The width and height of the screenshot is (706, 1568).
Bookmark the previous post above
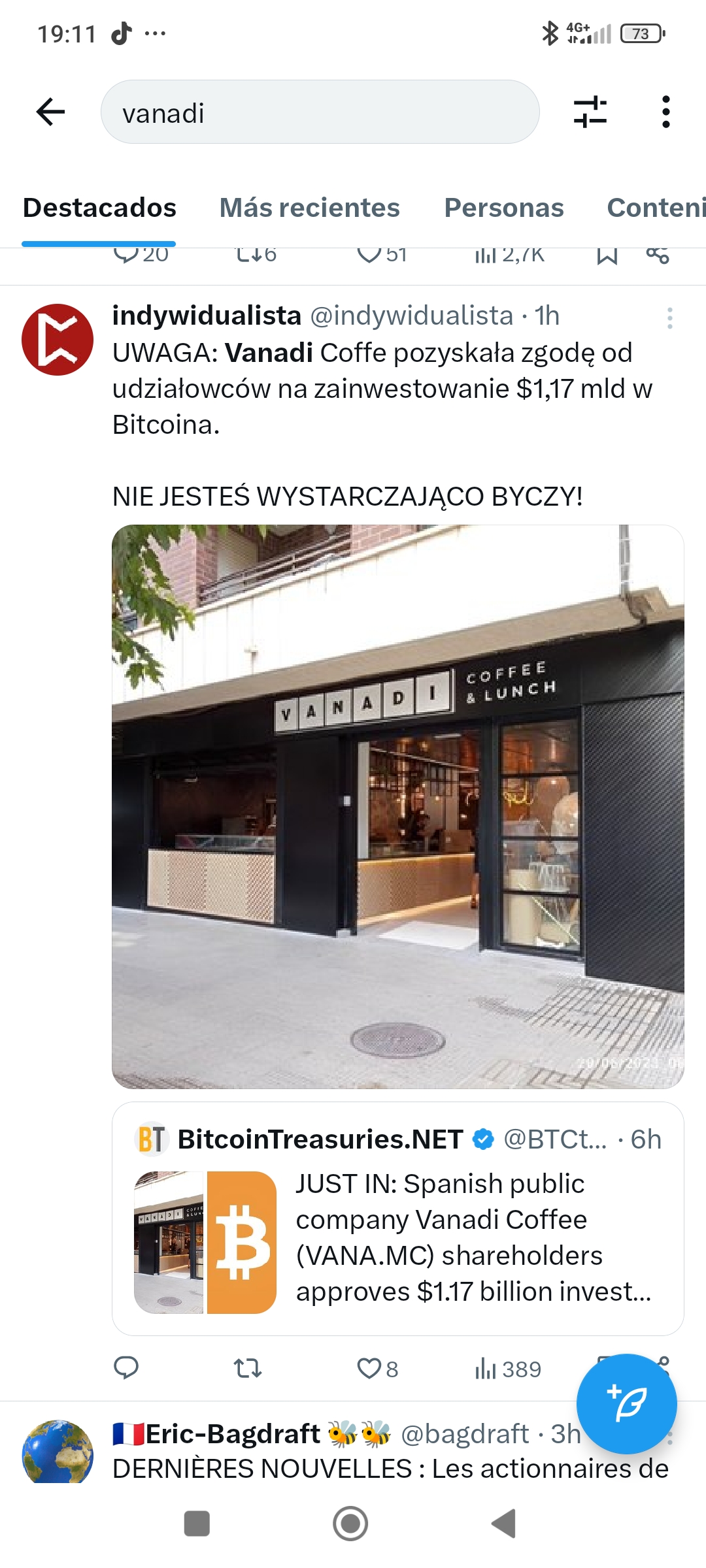(607, 255)
